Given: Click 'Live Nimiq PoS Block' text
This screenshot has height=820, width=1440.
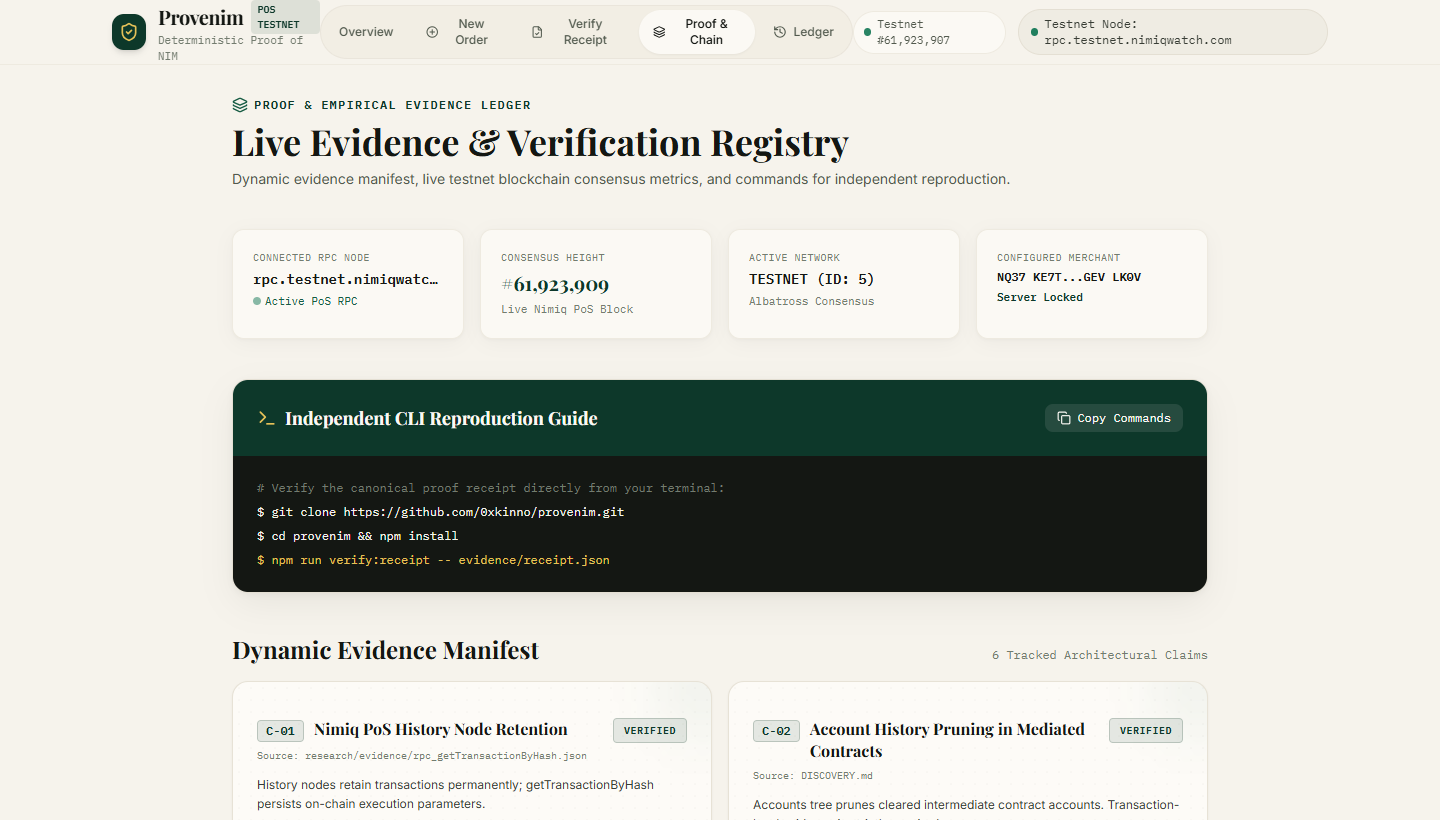Looking at the screenshot, I should point(567,309).
